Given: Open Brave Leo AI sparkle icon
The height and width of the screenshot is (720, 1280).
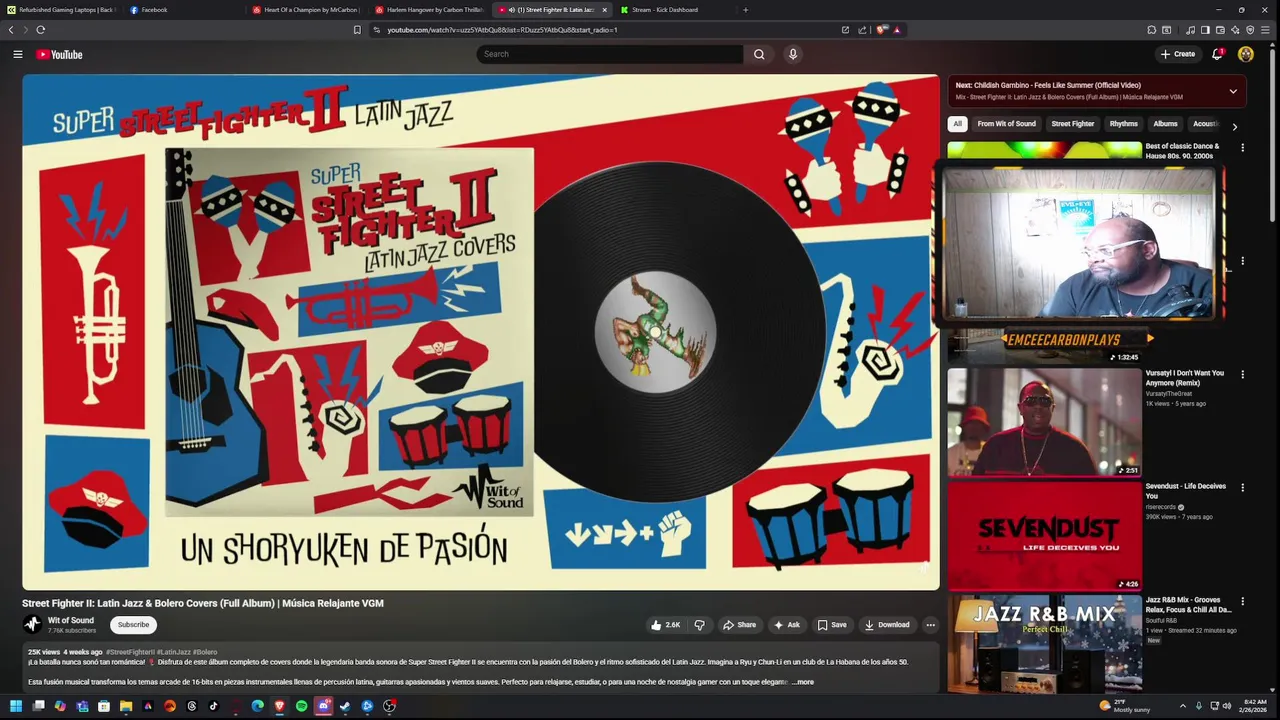Looking at the screenshot, I should click(1235, 30).
